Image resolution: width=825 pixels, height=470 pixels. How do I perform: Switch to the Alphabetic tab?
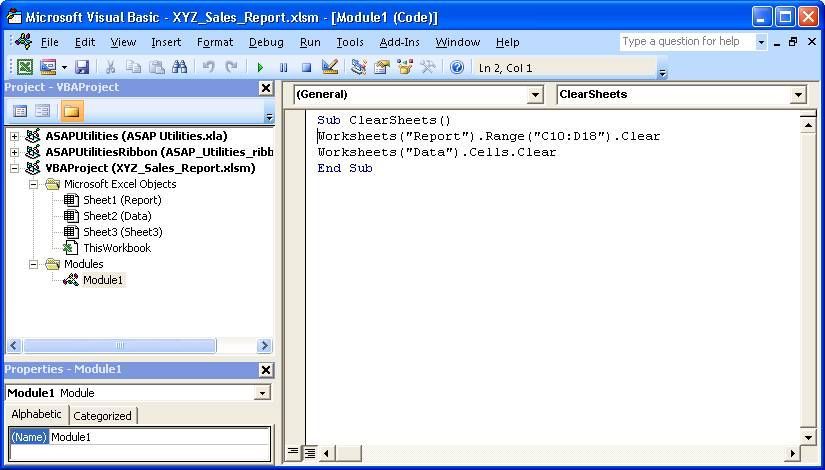[x=36, y=414]
